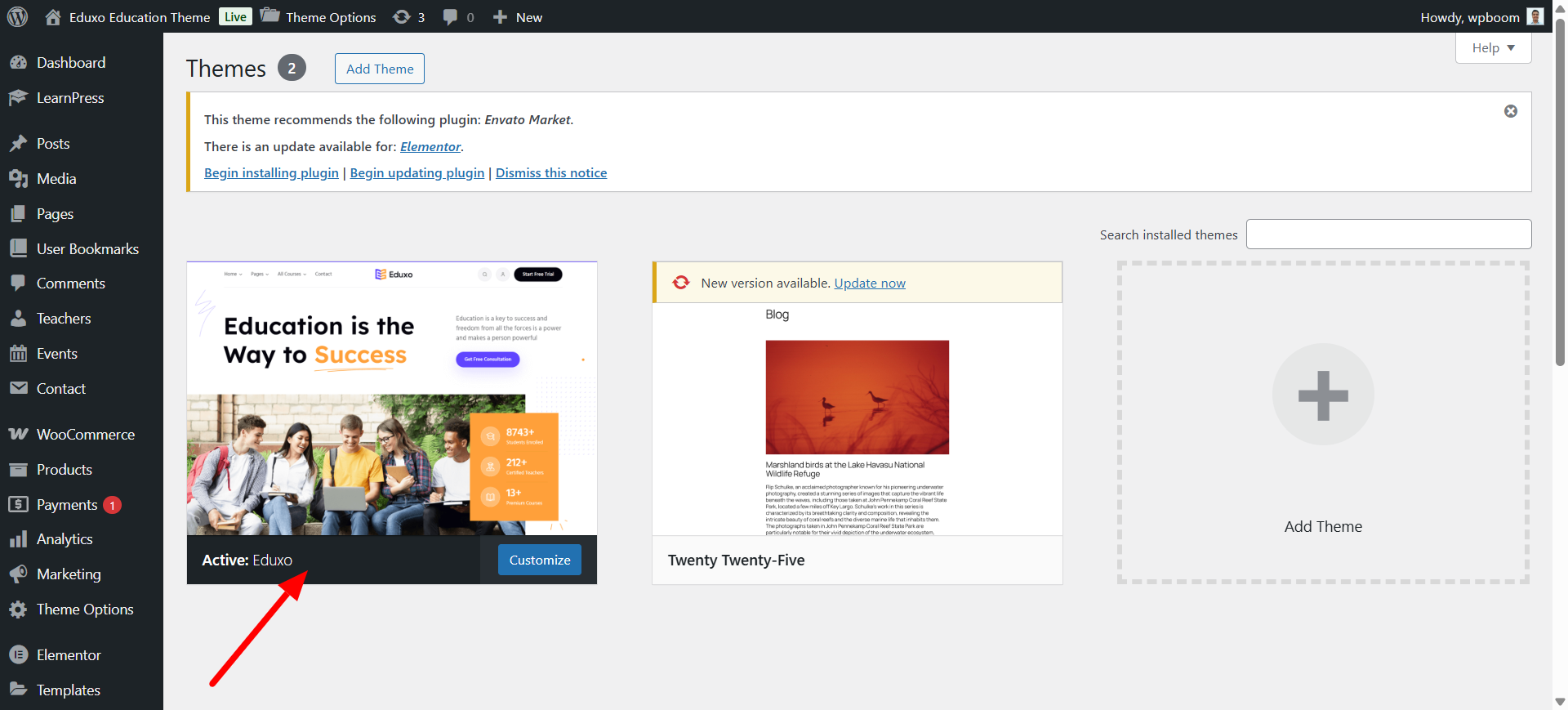The width and height of the screenshot is (1568, 710).
Task: Click the WordPress logo in admin bar
Action: tap(17, 16)
